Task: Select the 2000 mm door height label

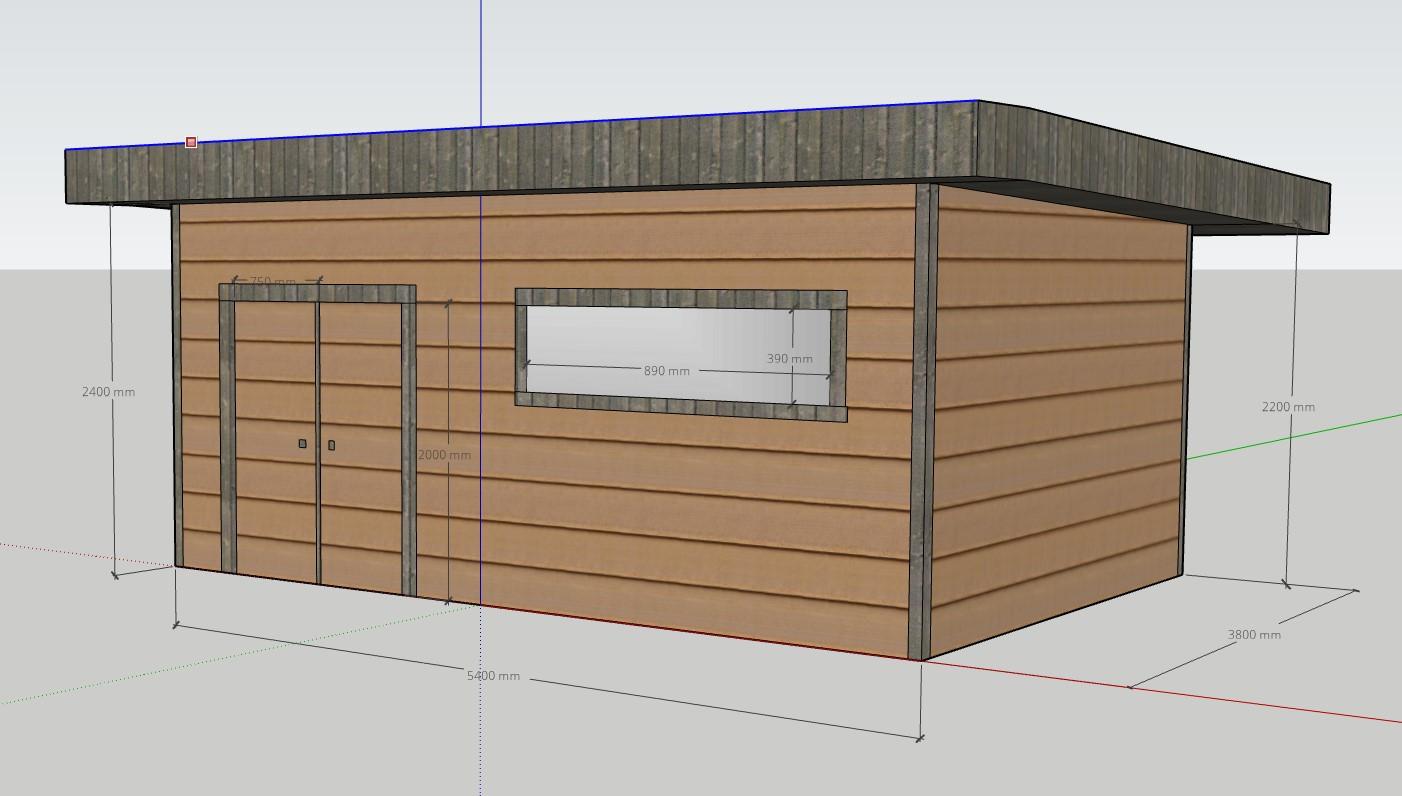Action: click(444, 455)
